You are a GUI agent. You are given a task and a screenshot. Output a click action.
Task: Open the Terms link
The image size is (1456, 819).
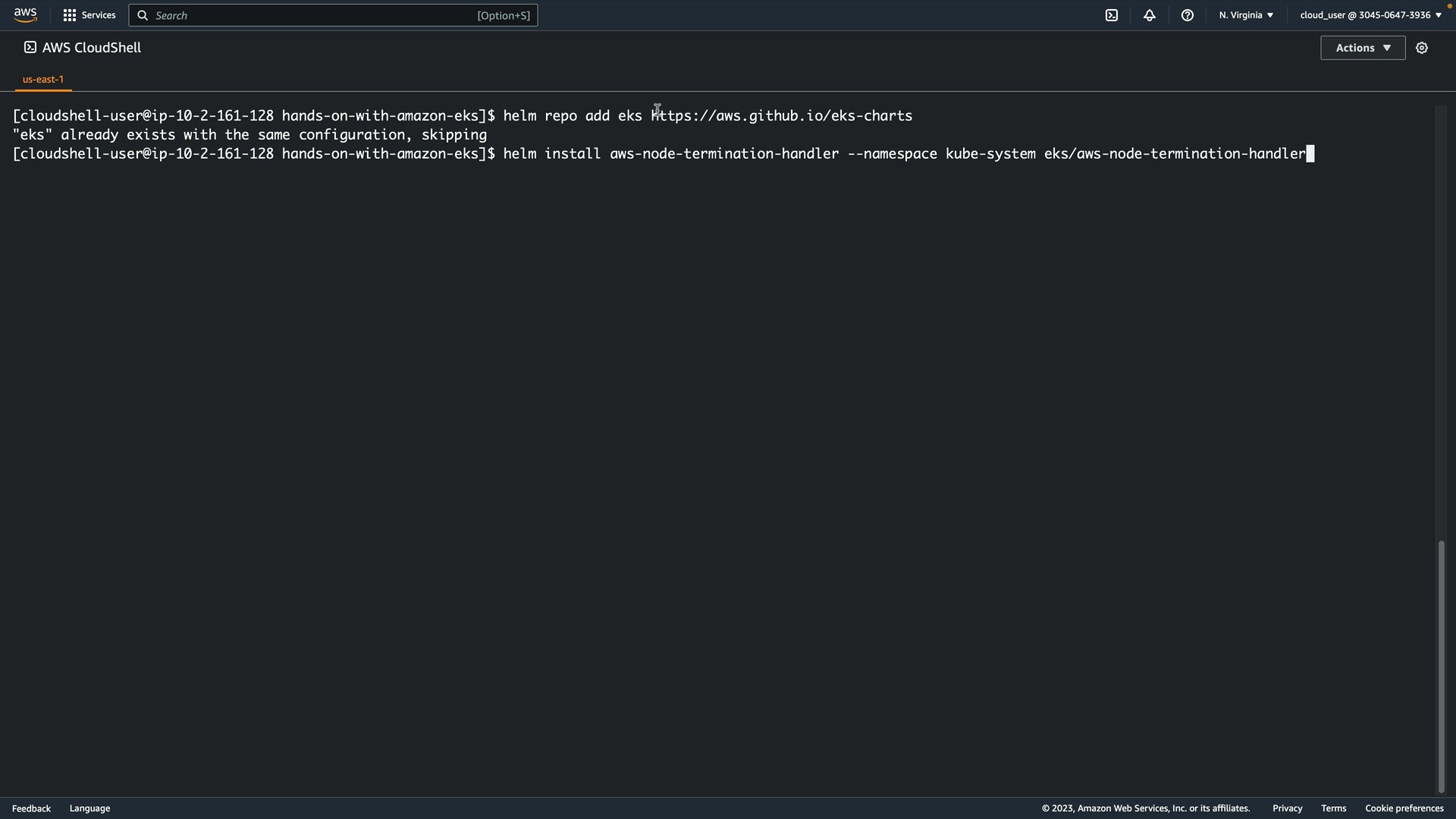tap(1333, 808)
